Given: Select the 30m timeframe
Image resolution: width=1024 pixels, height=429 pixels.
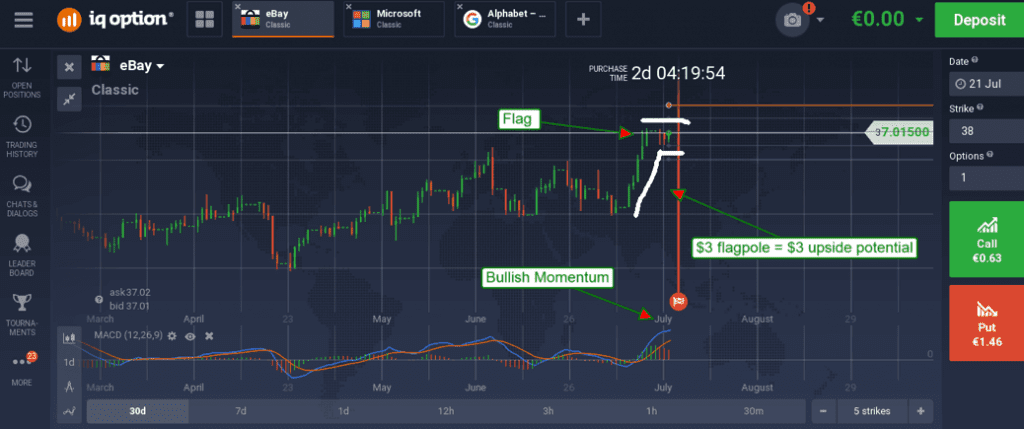Looking at the screenshot, I should (754, 411).
